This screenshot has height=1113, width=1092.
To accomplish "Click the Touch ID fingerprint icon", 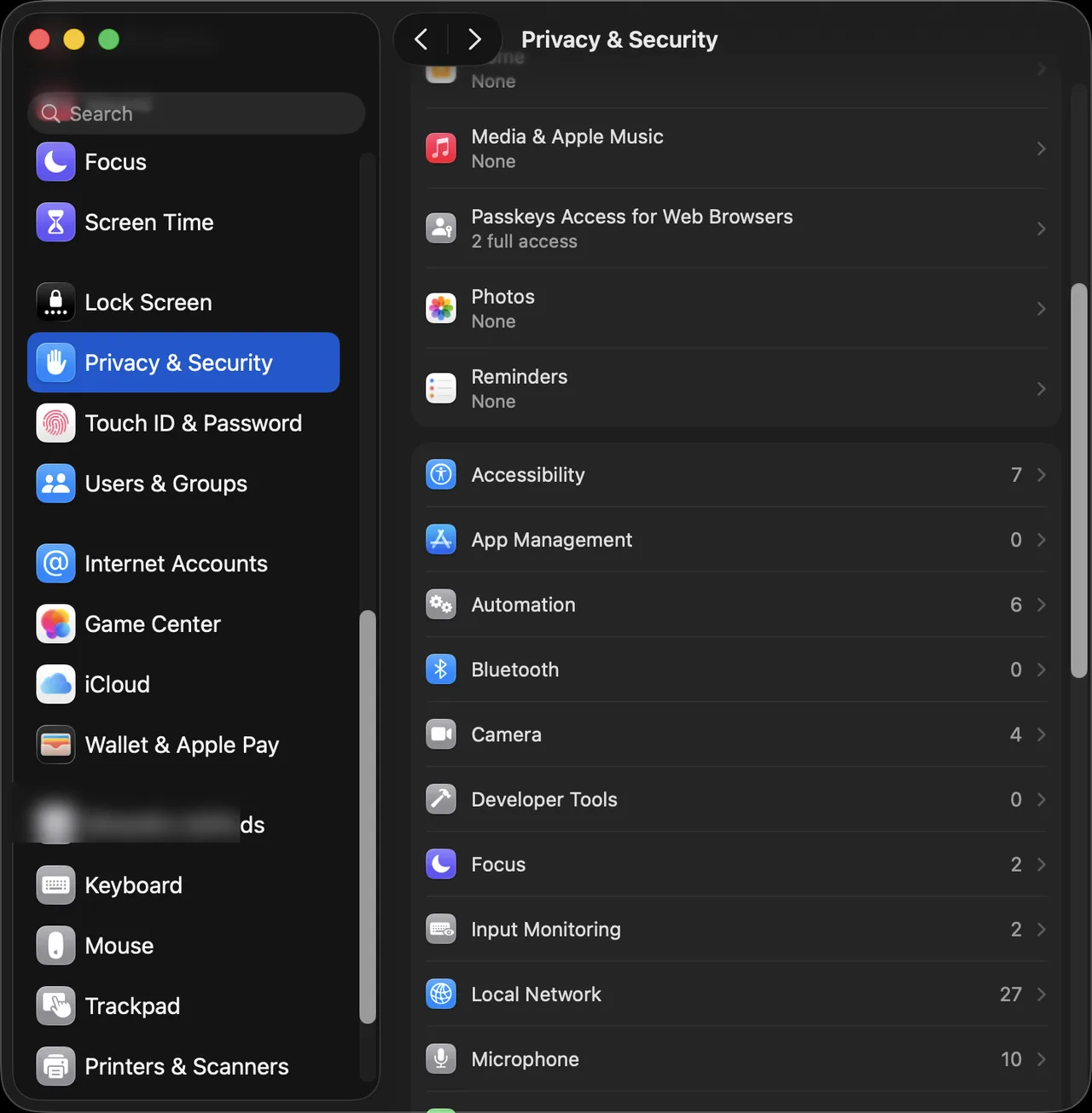I will [55, 423].
